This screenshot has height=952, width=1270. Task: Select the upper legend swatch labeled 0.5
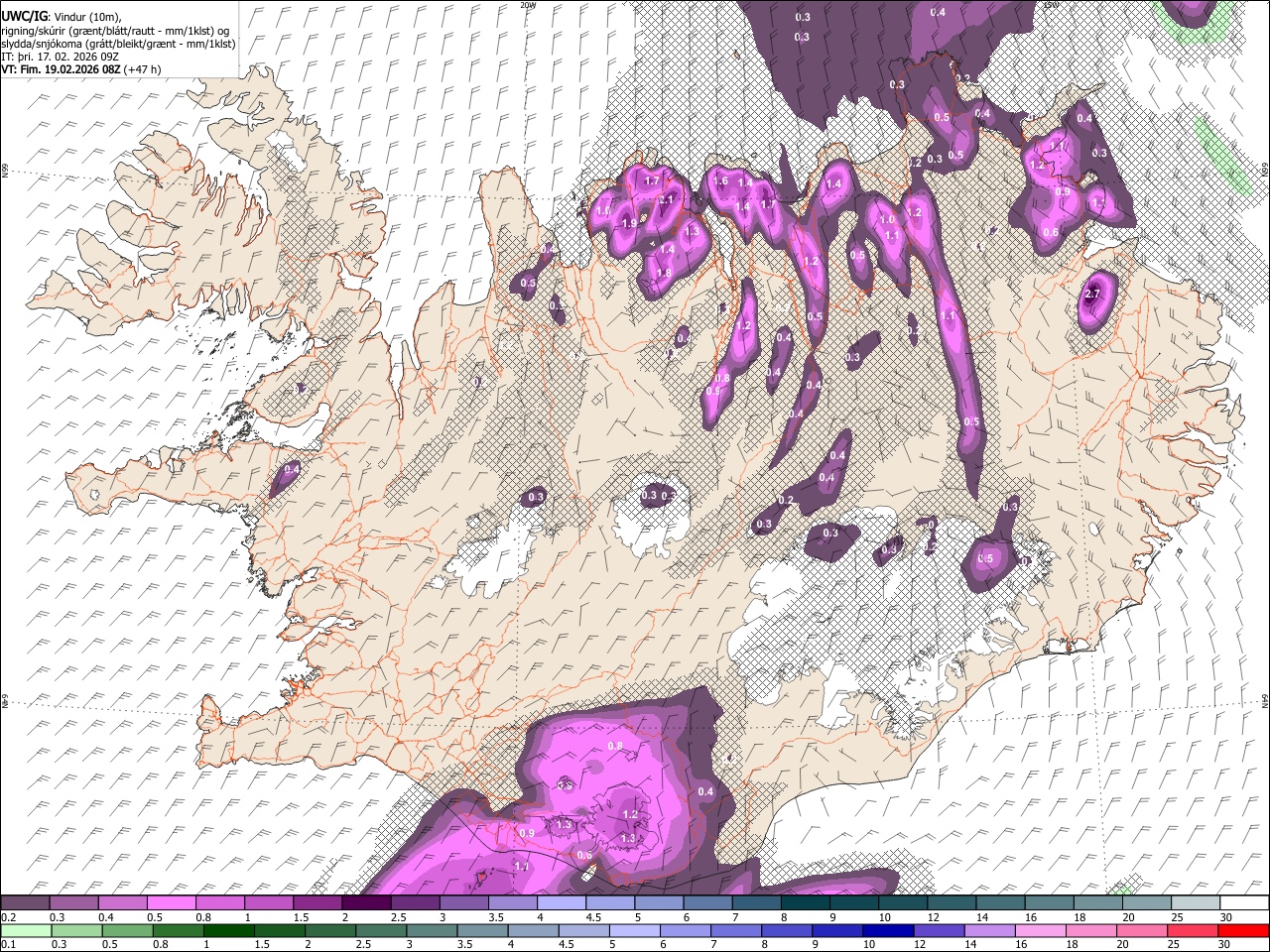click(x=172, y=902)
